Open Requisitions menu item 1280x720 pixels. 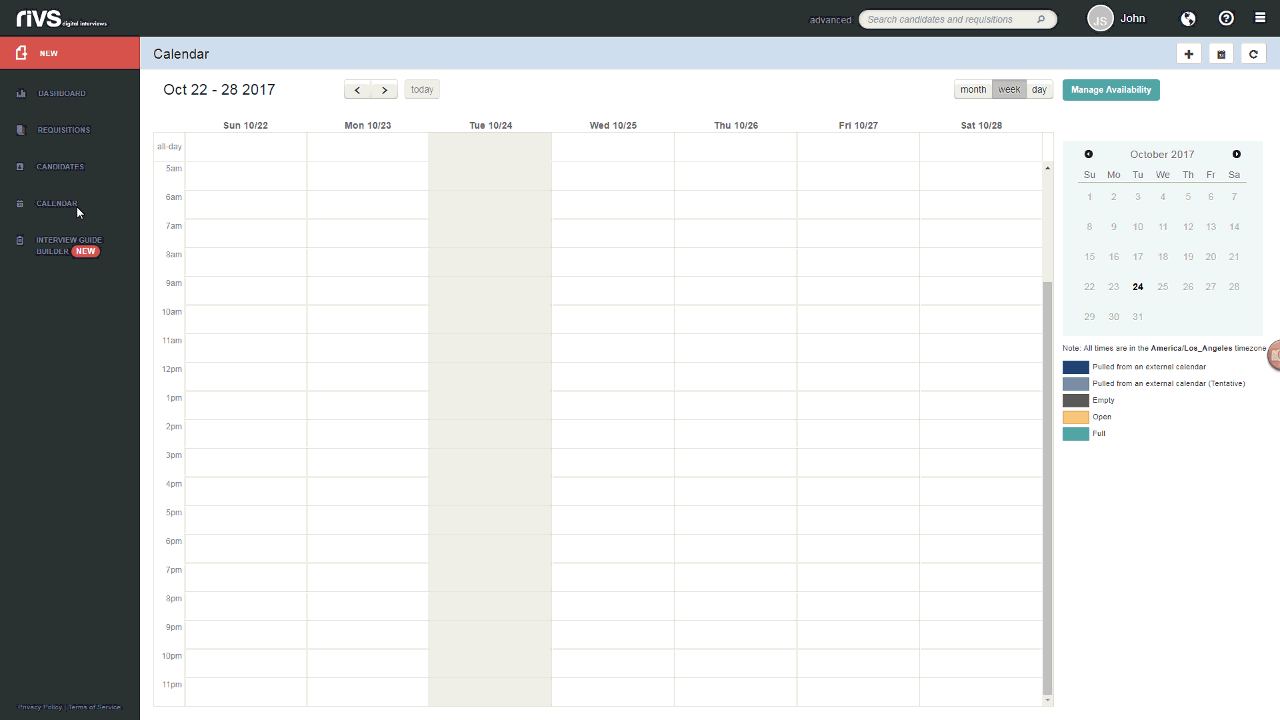[x=64, y=130]
